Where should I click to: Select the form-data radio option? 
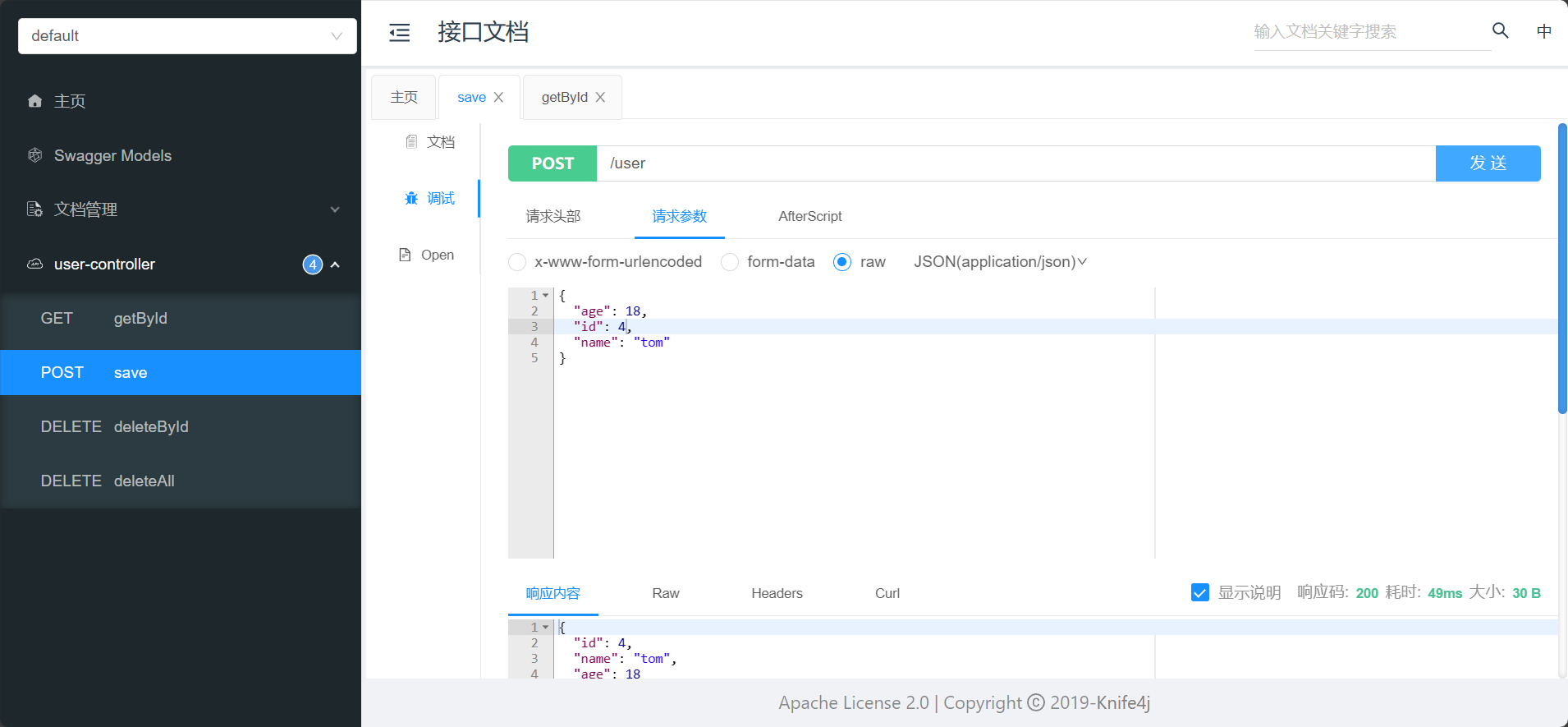(x=730, y=262)
